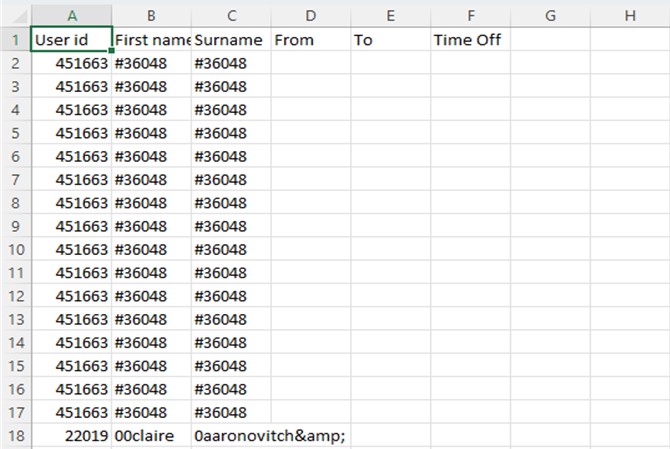Select column D header
670x449 pixels.
311,16
